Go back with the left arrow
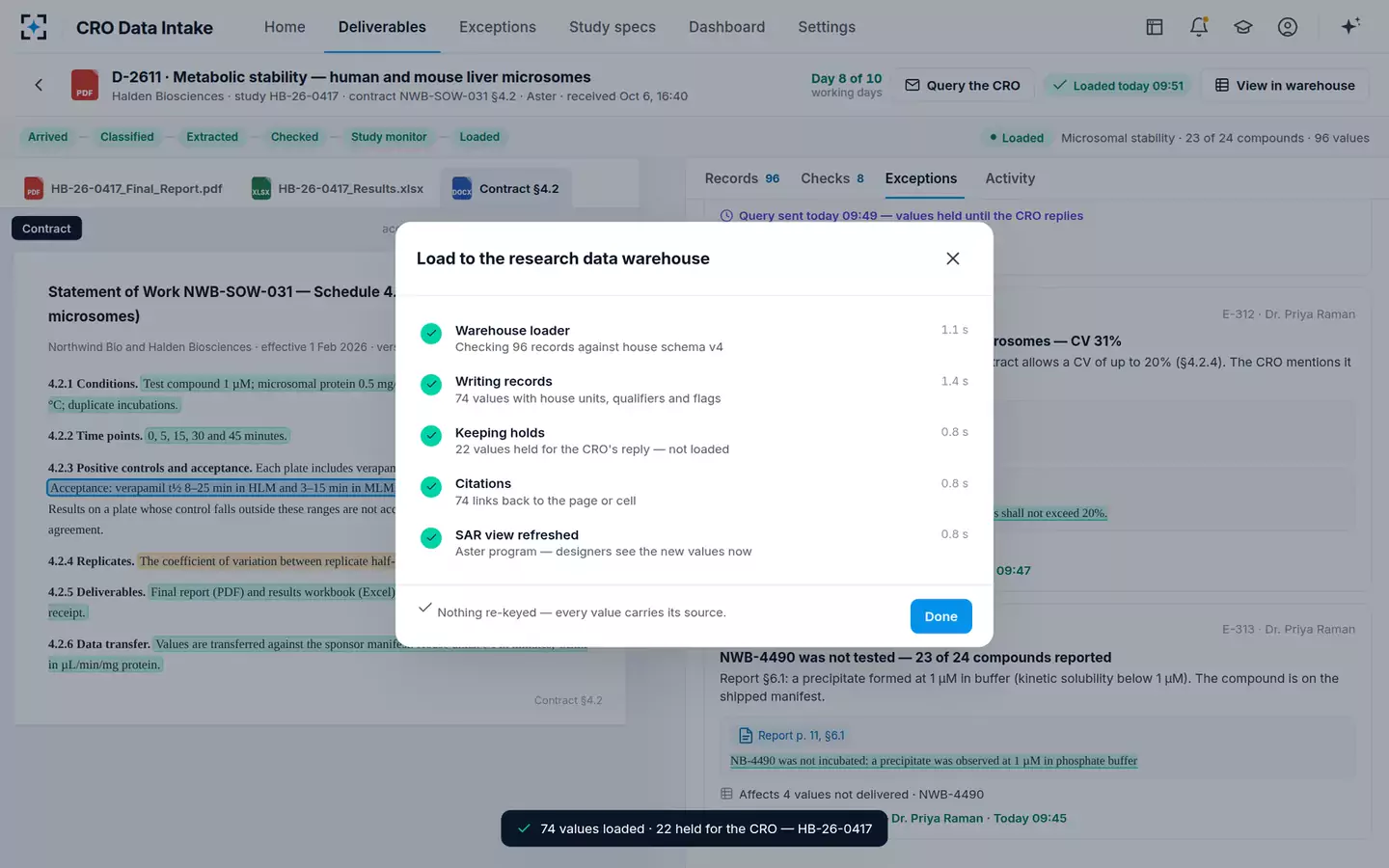 [39, 85]
